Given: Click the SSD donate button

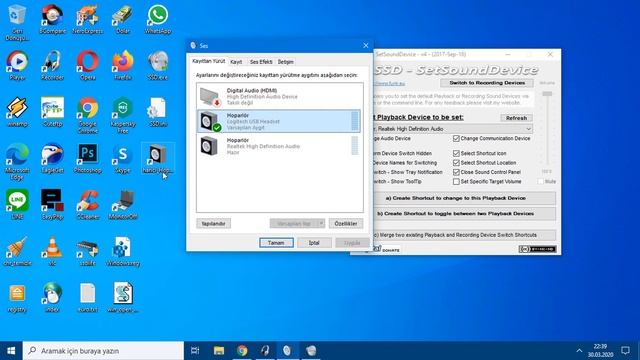Looking at the screenshot, I should point(387,249).
